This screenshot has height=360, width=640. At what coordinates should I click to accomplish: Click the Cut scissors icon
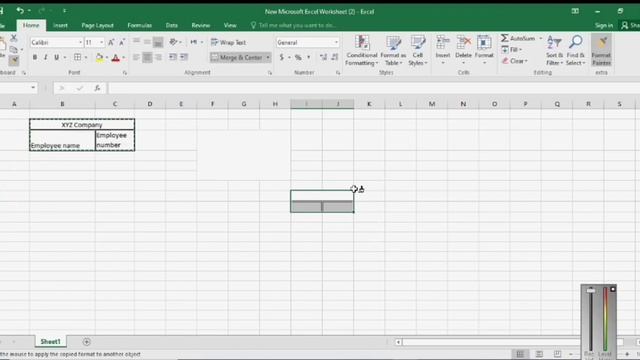pos(13,38)
